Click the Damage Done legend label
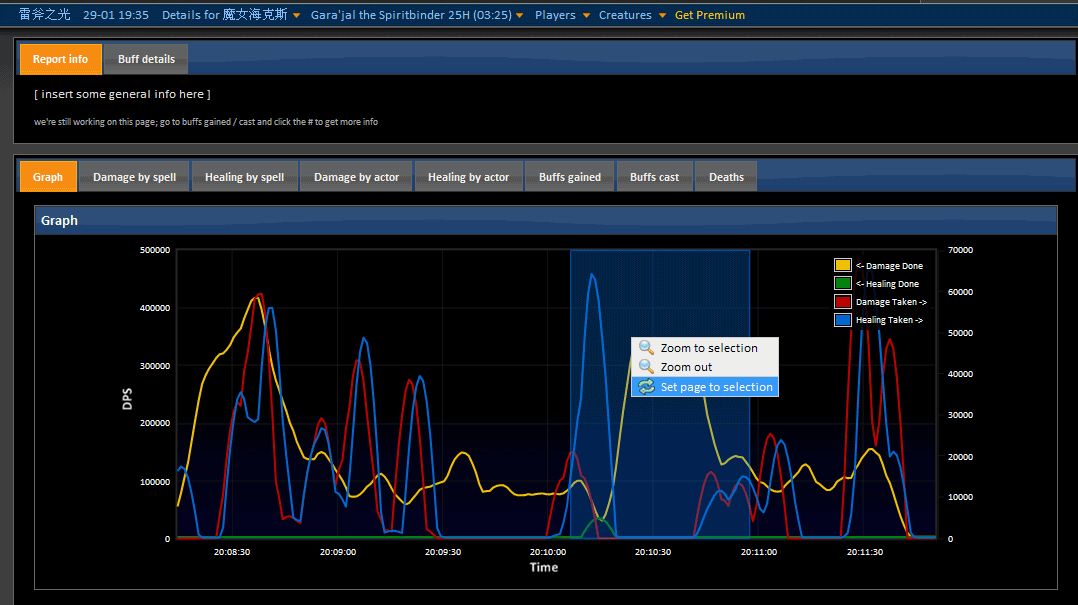The image size is (1078, 605). tap(890, 266)
